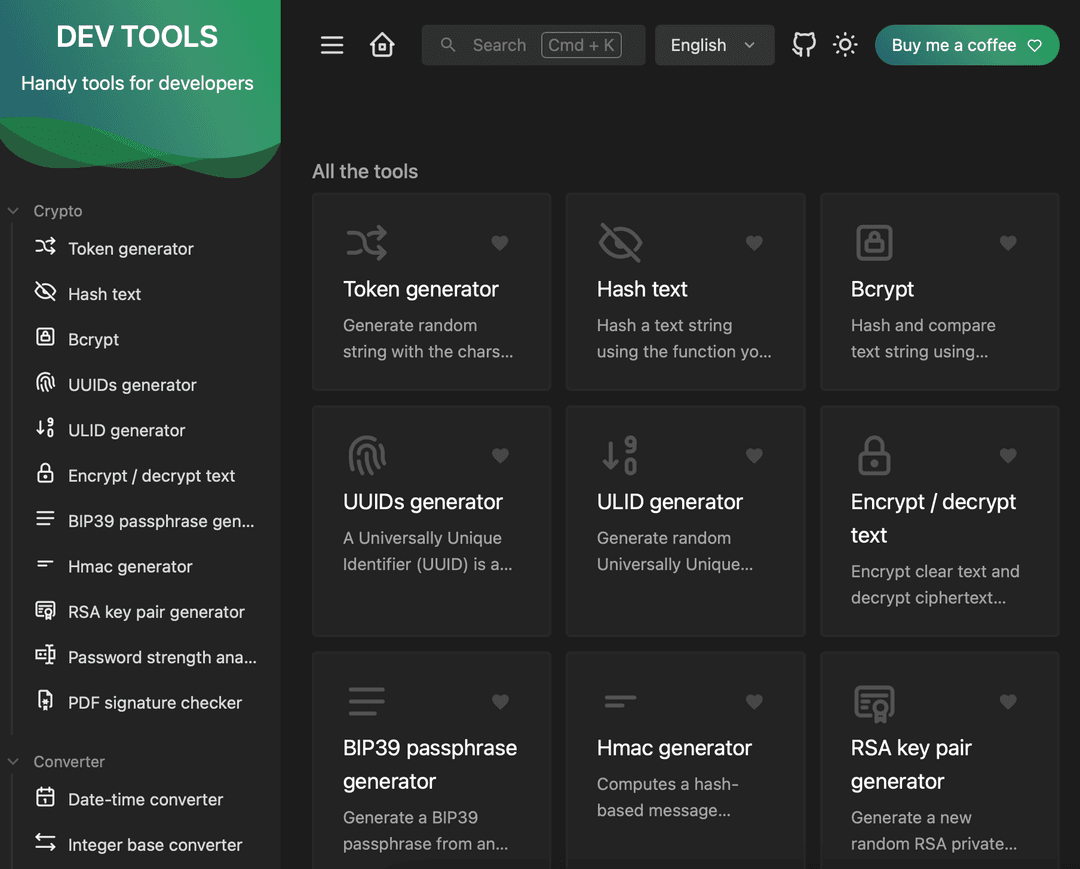1080x869 pixels.
Task: Switch theme with the sun icon
Action: pos(845,45)
